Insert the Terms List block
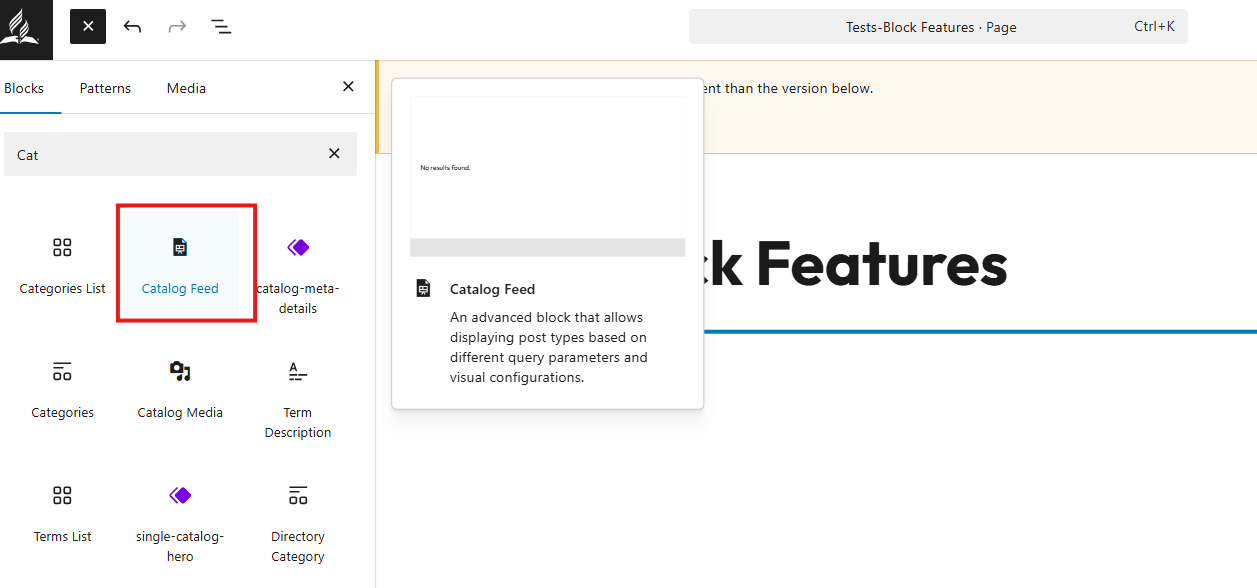 pyautogui.click(x=62, y=511)
